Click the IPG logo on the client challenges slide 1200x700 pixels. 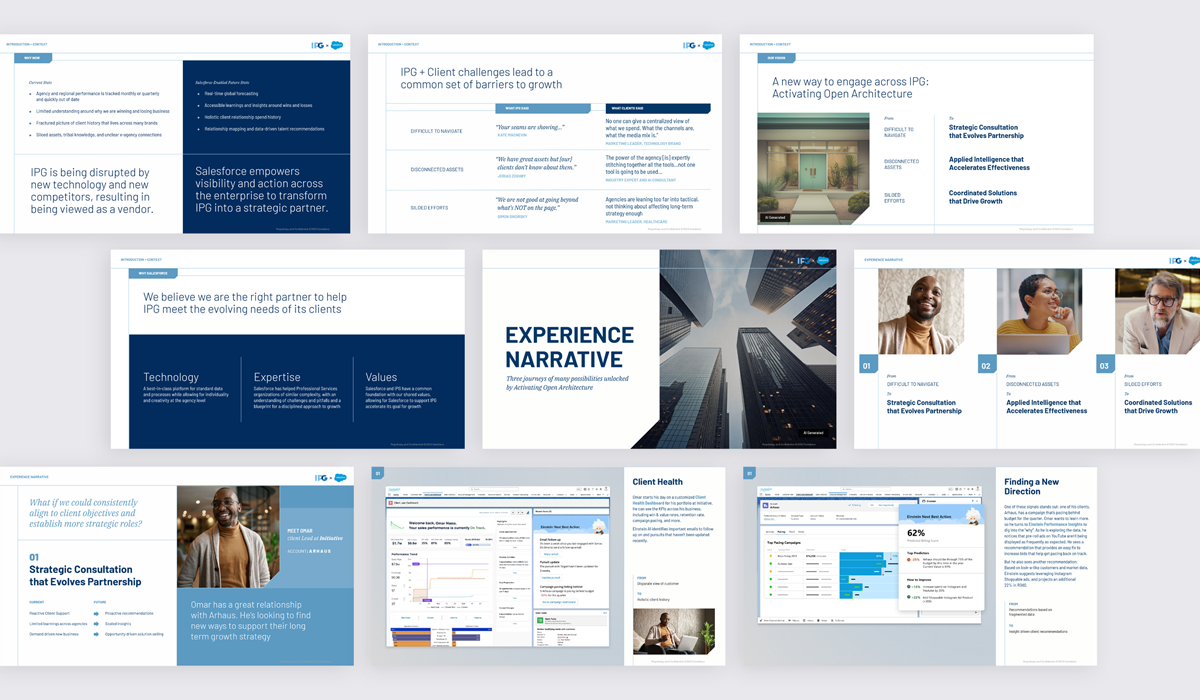[x=688, y=45]
